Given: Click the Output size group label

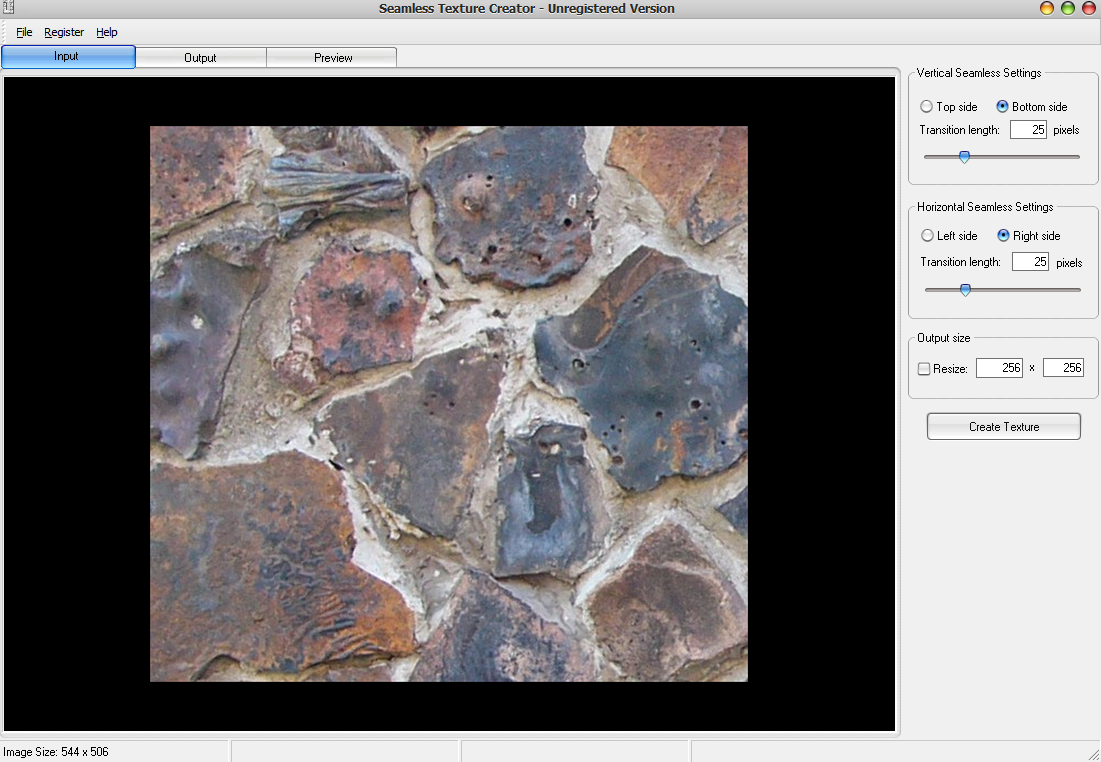Looking at the screenshot, I should (x=944, y=338).
